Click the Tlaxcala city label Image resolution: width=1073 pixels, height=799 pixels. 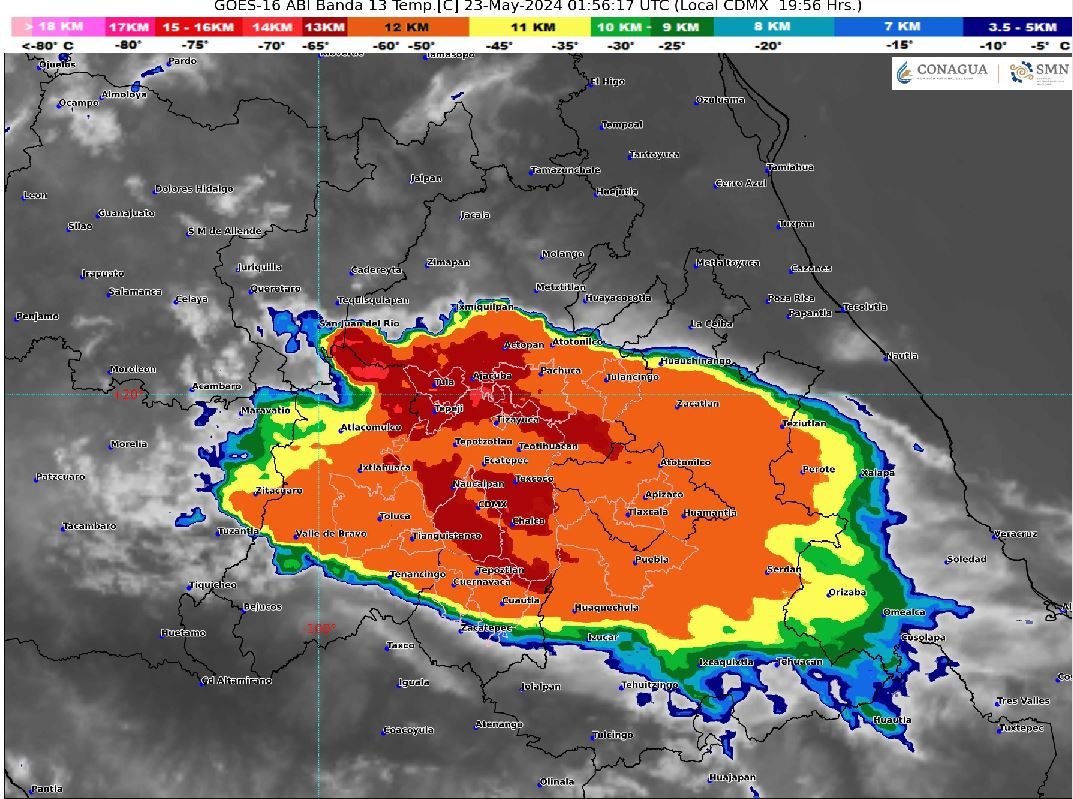point(647,512)
